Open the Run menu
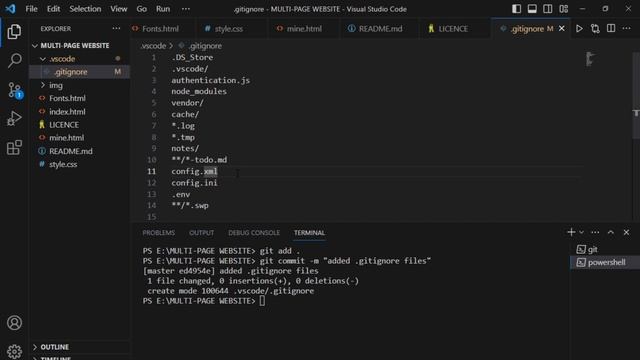The height and width of the screenshot is (360, 640). (x=163, y=9)
